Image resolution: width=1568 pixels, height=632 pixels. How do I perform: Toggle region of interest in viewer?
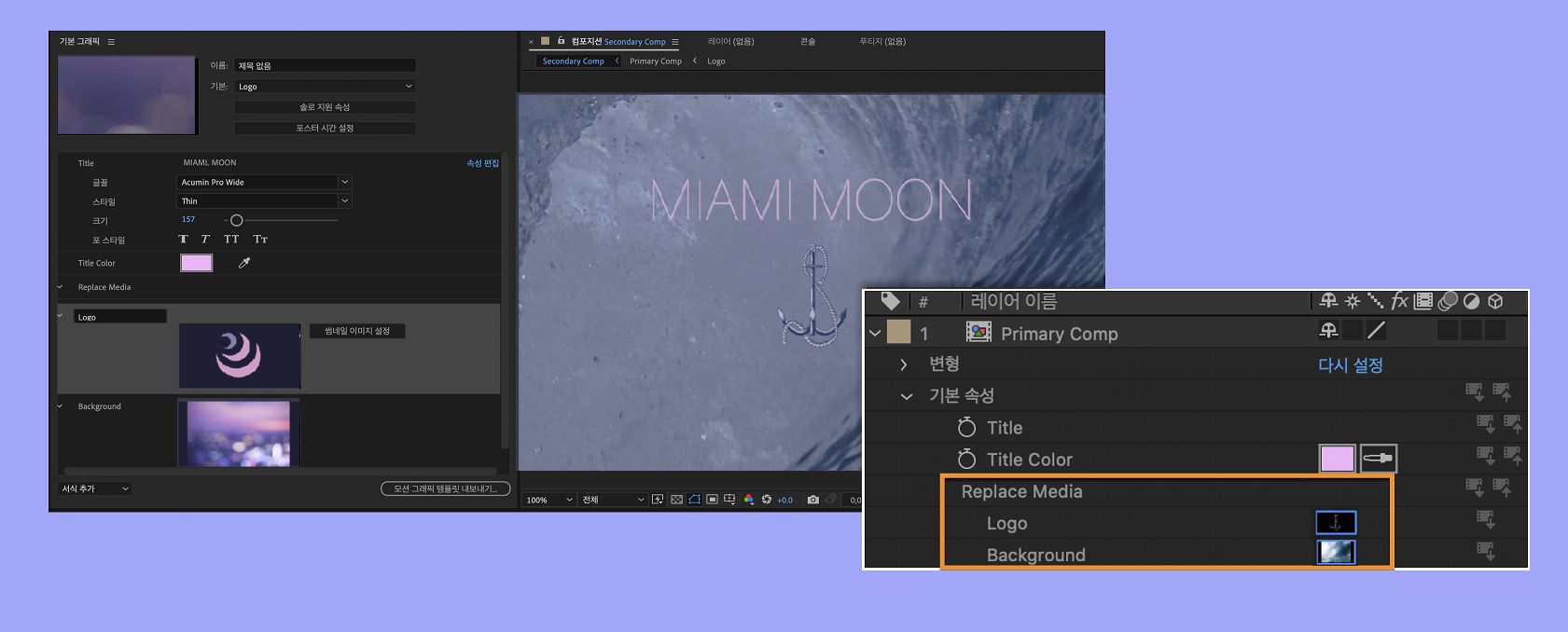coord(712,500)
